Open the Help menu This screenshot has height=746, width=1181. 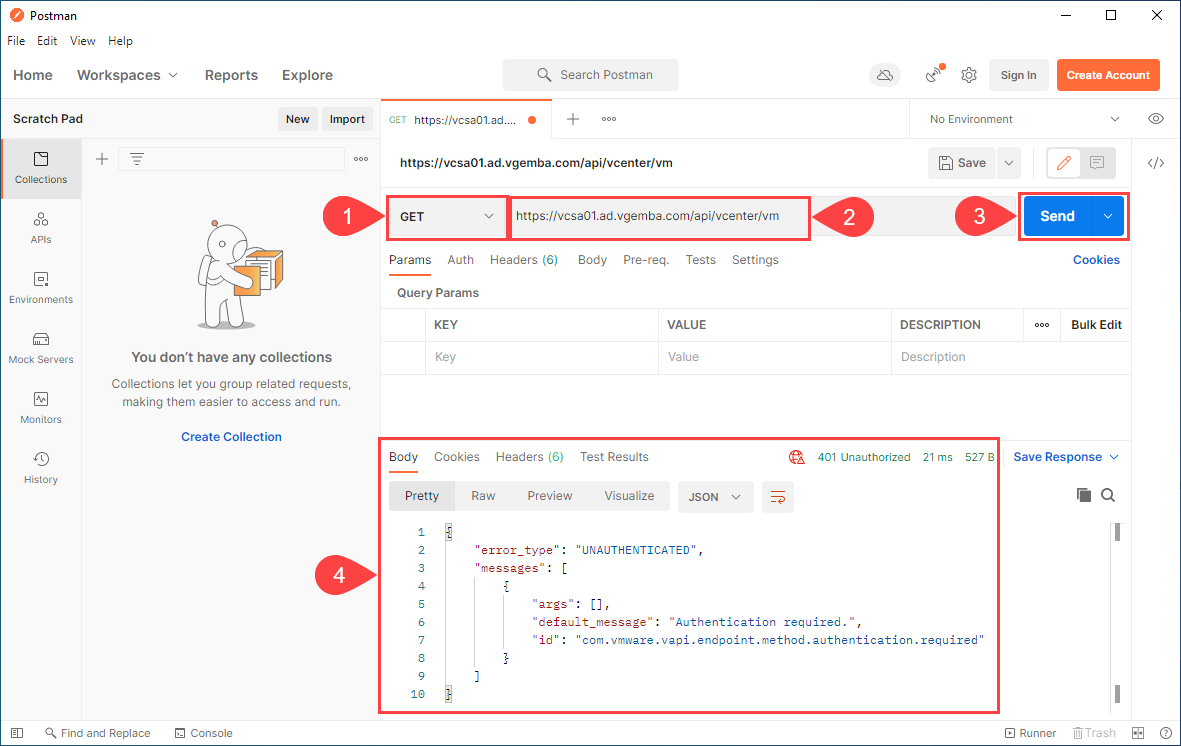click(x=120, y=41)
